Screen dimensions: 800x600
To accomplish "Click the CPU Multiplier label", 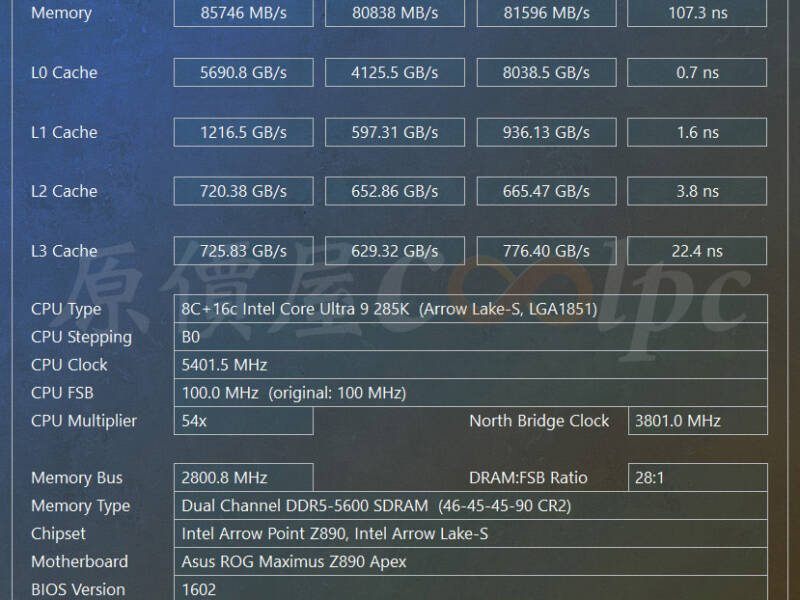I will coord(84,421).
